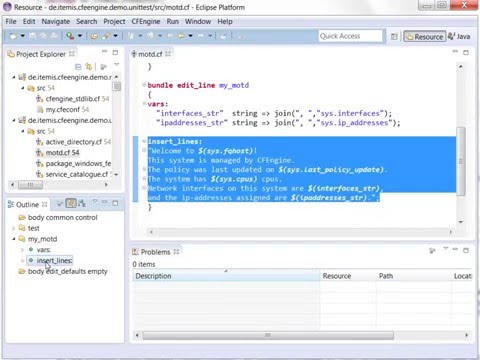Open the Help menu
Screen dimensions: 480x360
(225, 21)
